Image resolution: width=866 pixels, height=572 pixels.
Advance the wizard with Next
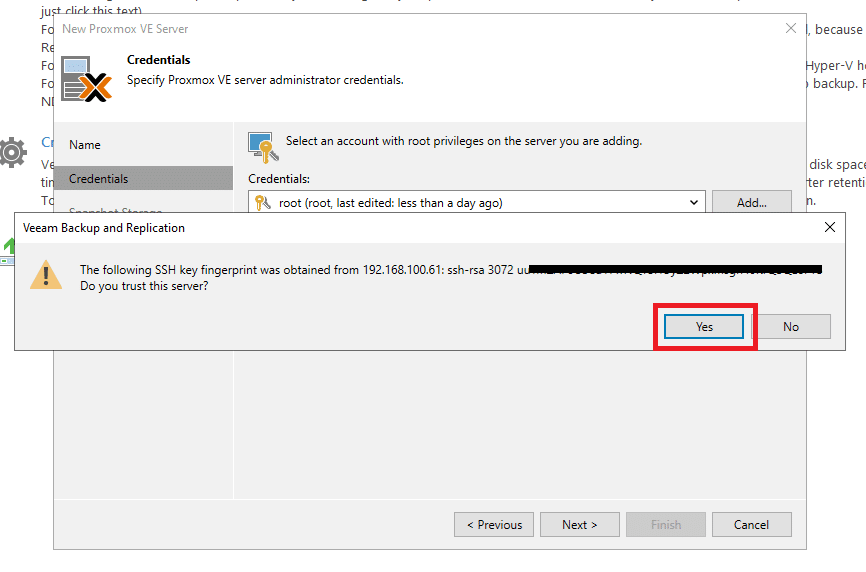coord(579,525)
